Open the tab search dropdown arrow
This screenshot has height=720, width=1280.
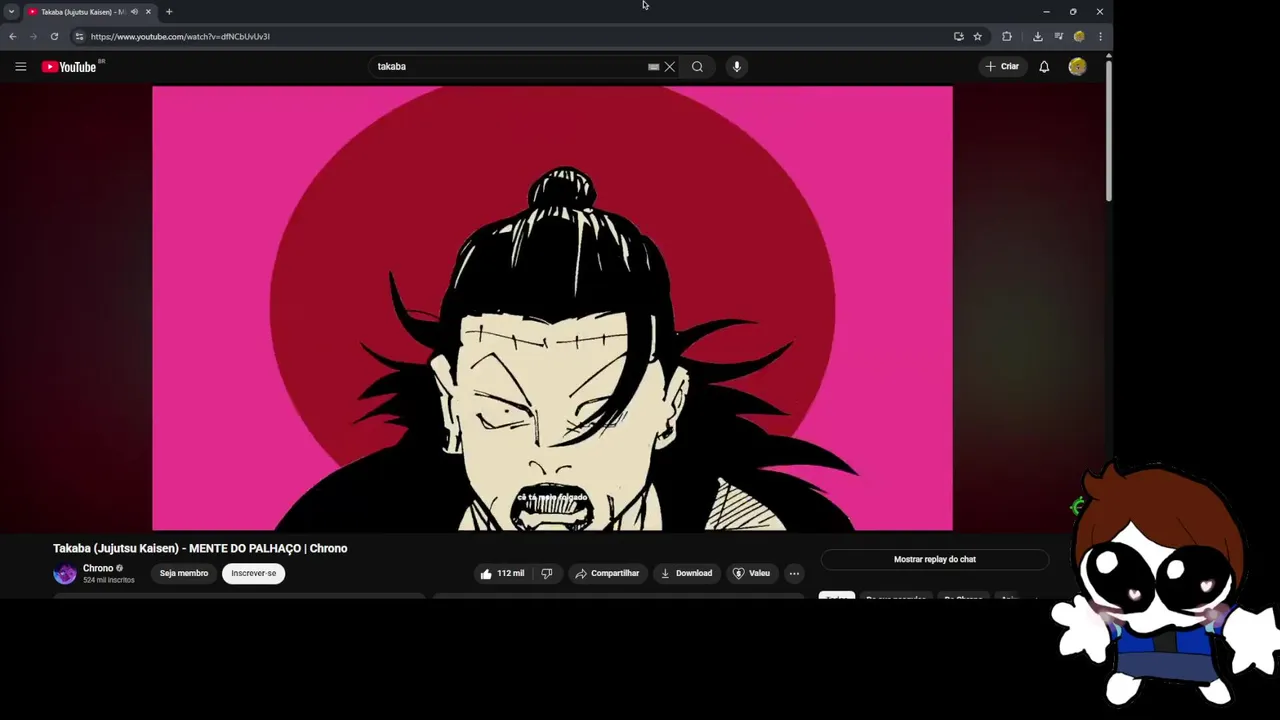tap(11, 12)
